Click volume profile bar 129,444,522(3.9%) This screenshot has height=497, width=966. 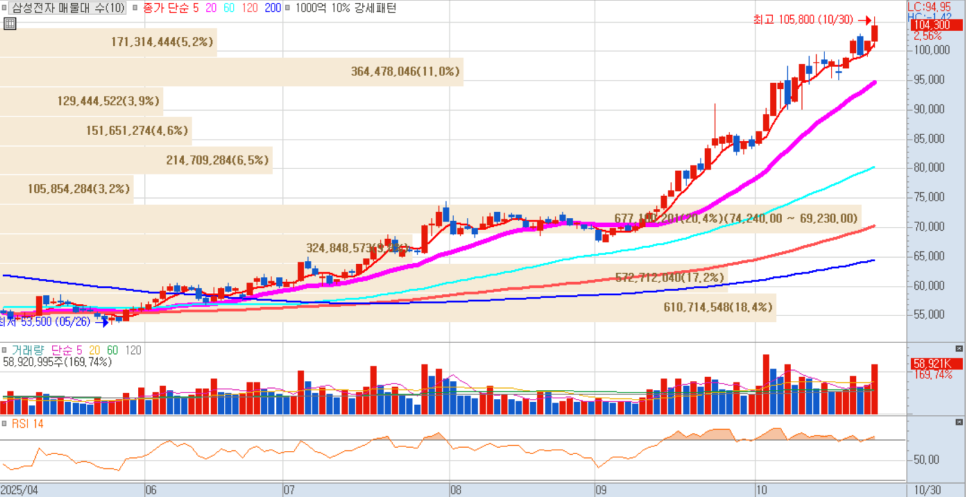click(x=81, y=101)
